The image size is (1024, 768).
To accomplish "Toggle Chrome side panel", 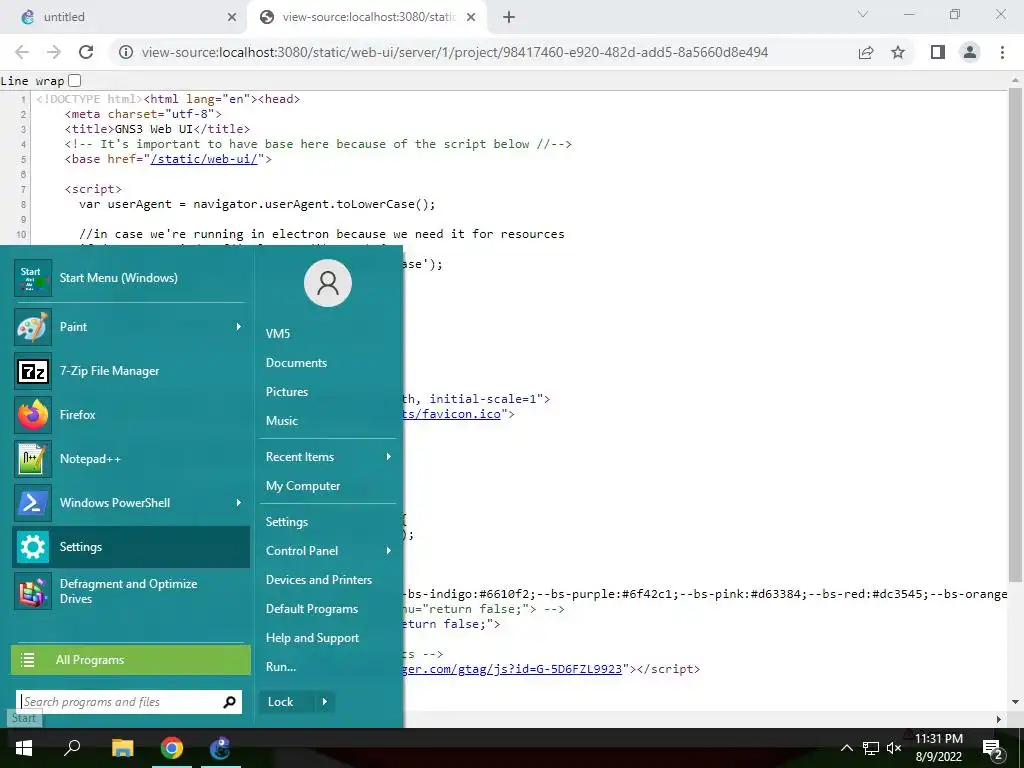I will pos(938,52).
